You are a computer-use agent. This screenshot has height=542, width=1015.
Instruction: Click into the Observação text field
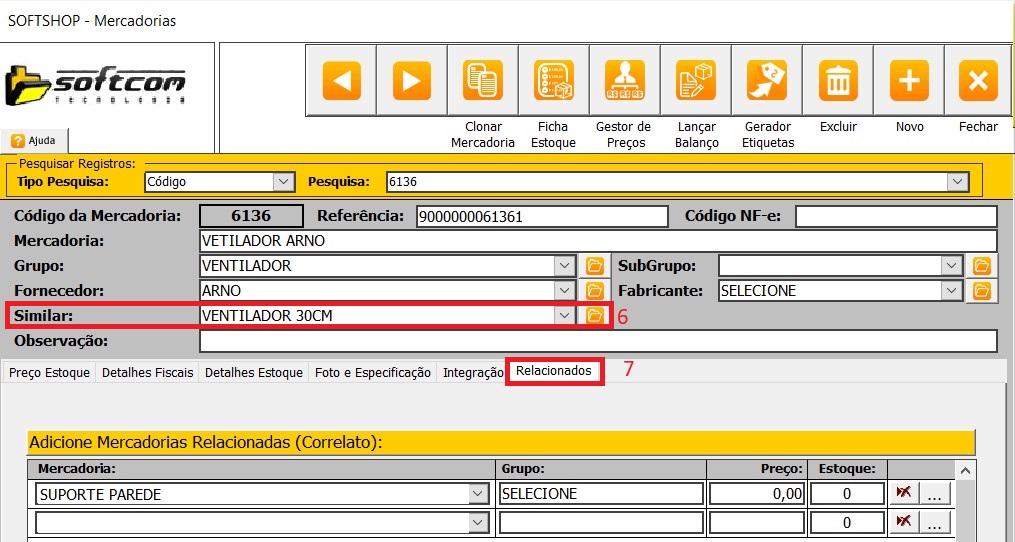(x=598, y=341)
